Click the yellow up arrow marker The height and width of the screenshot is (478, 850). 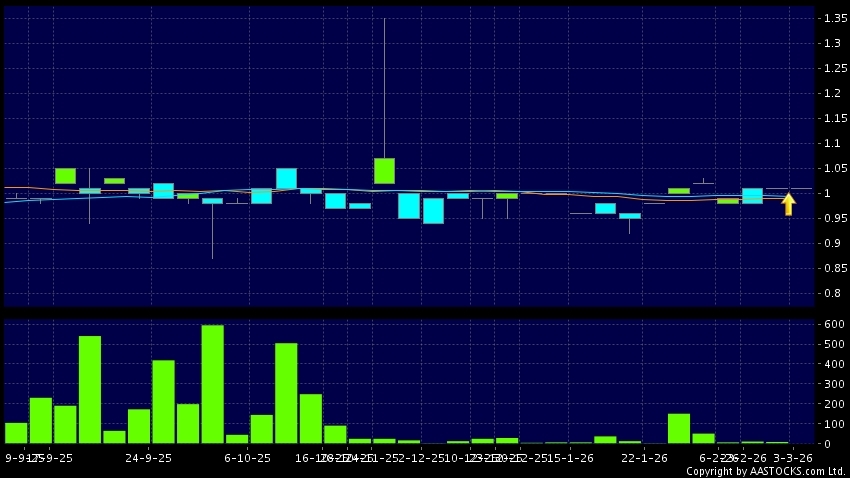[x=788, y=204]
